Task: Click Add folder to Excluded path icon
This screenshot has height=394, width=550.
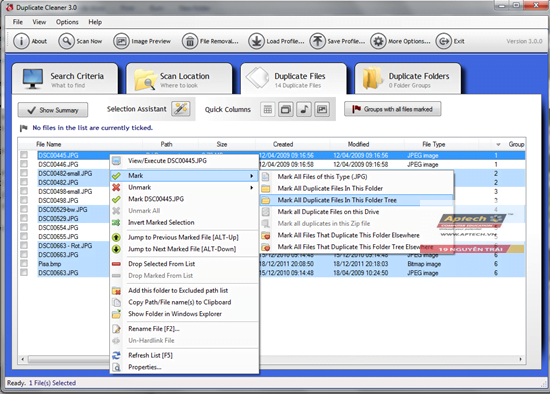Action: click(116, 291)
